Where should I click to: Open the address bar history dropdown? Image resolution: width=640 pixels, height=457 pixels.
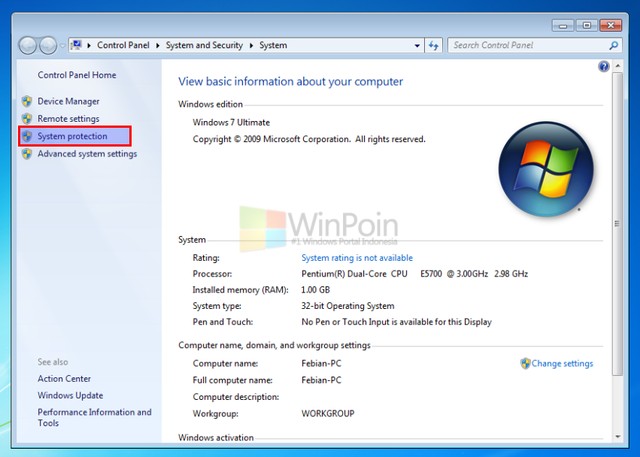pyautogui.click(x=417, y=46)
